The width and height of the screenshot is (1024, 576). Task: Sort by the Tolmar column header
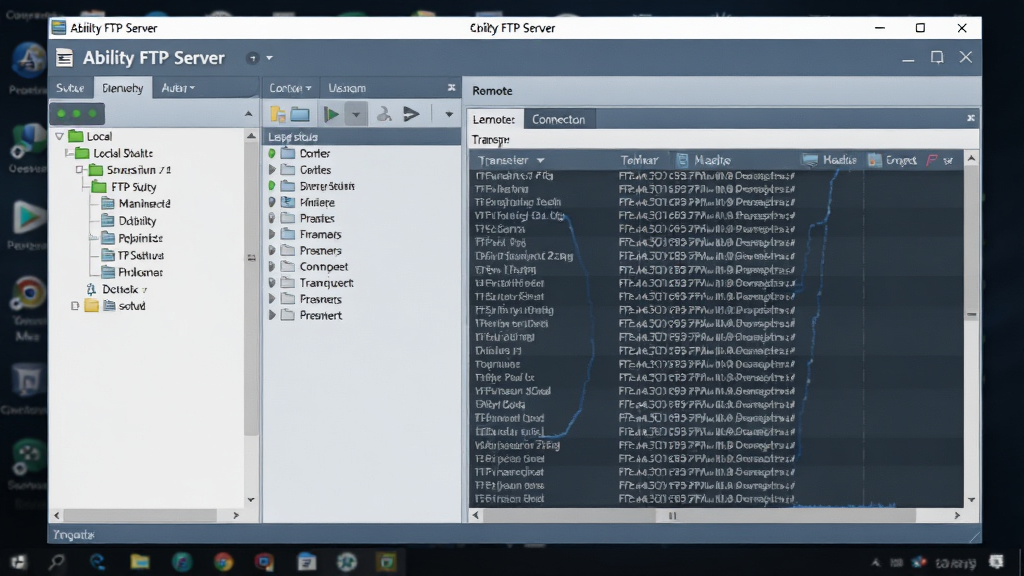[639, 160]
